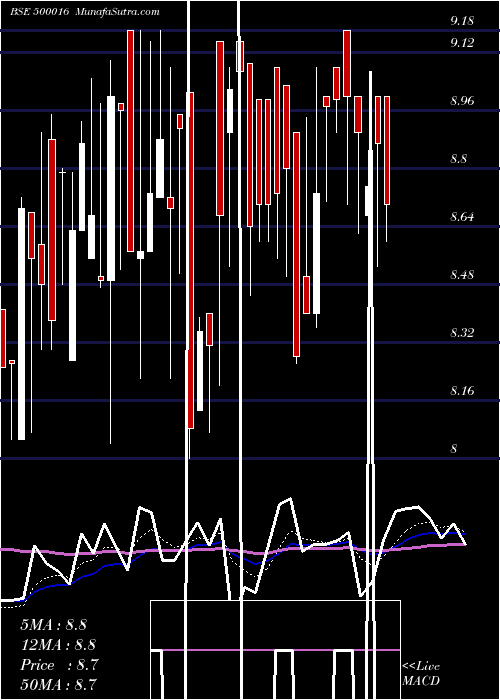Click the 8.96 price axis label

point(462,101)
